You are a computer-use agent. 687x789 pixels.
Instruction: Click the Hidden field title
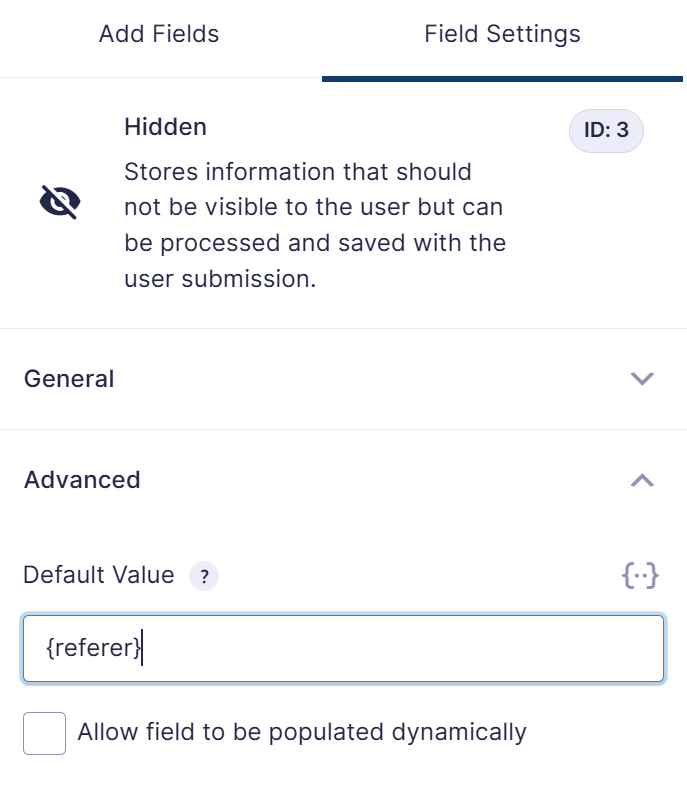point(165,128)
